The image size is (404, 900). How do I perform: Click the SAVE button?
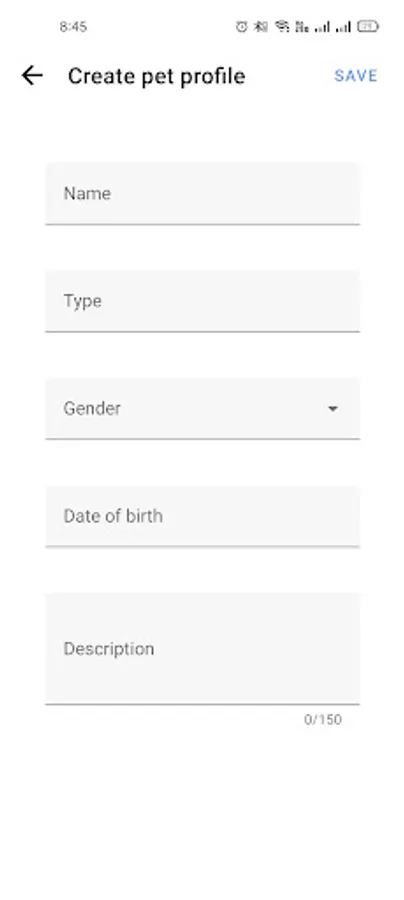[356, 76]
